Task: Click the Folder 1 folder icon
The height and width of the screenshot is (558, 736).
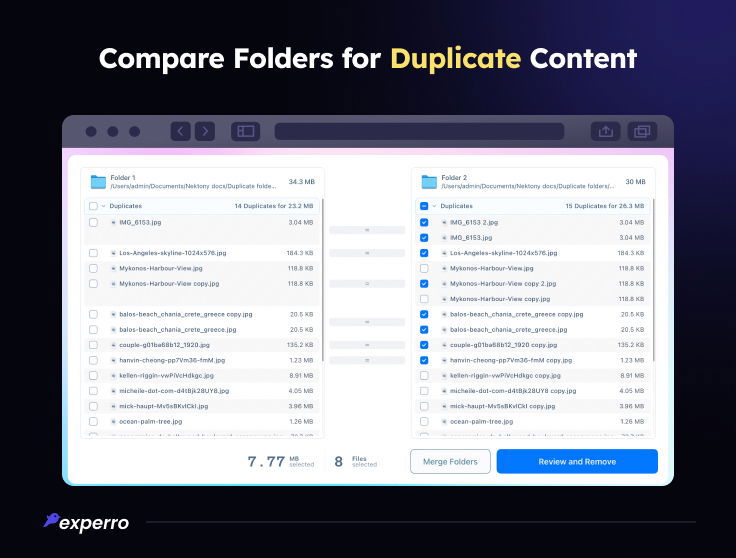Action: point(98,182)
